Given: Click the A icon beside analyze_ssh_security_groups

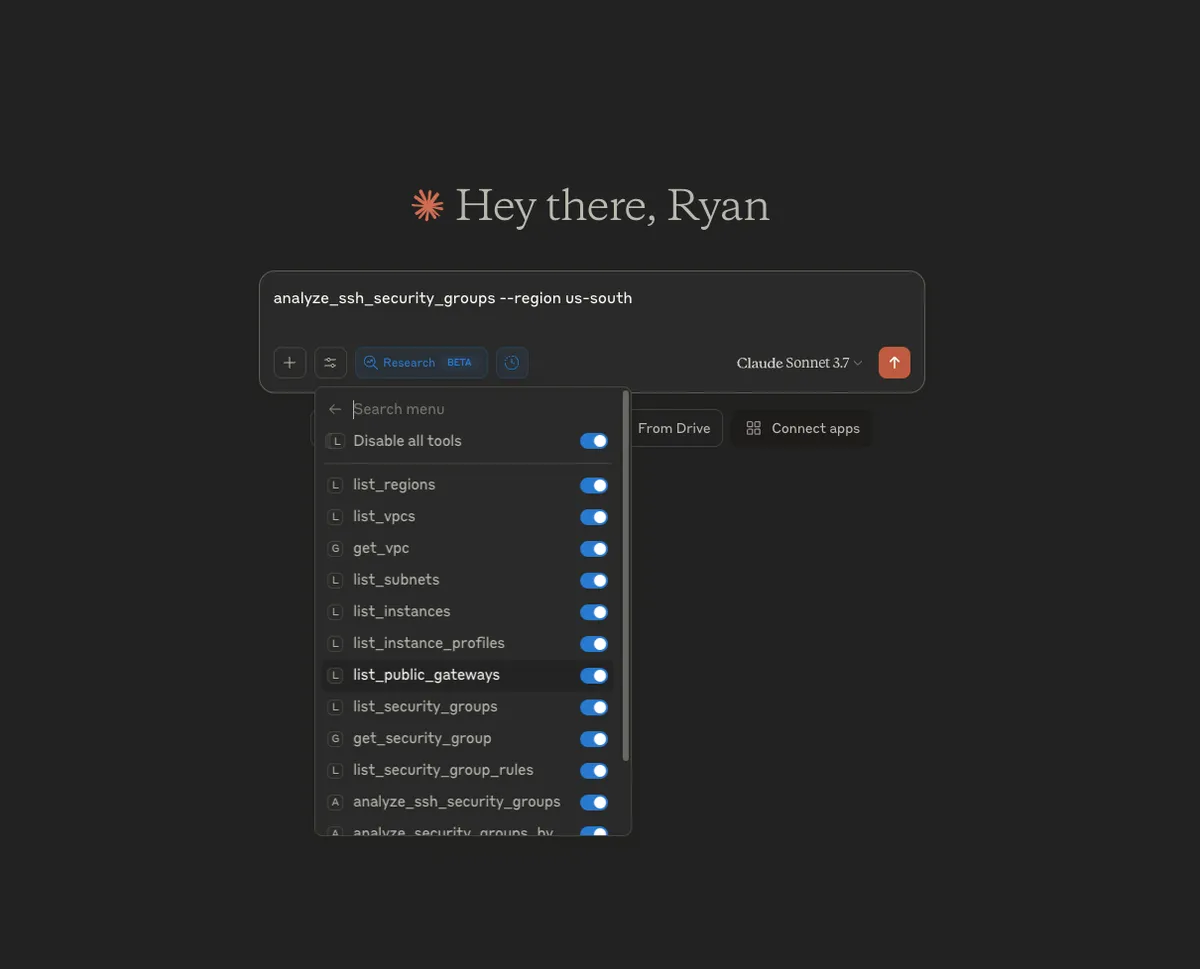Looking at the screenshot, I should pyautogui.click(x=336, y=802).
